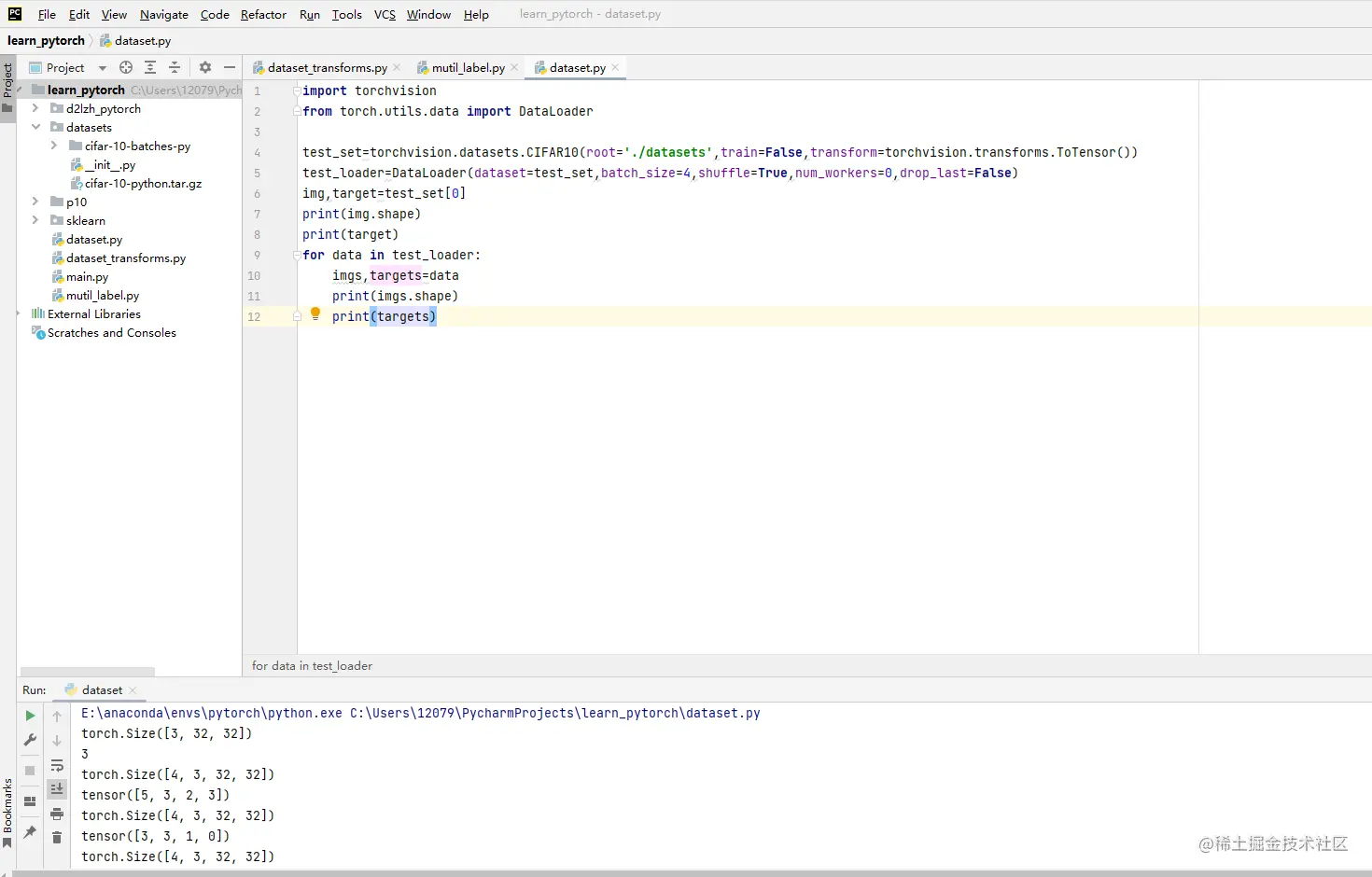1372x877 pixels.
Task: Toggle the Bookmarks side tool button
Action: tap(7, 814)
